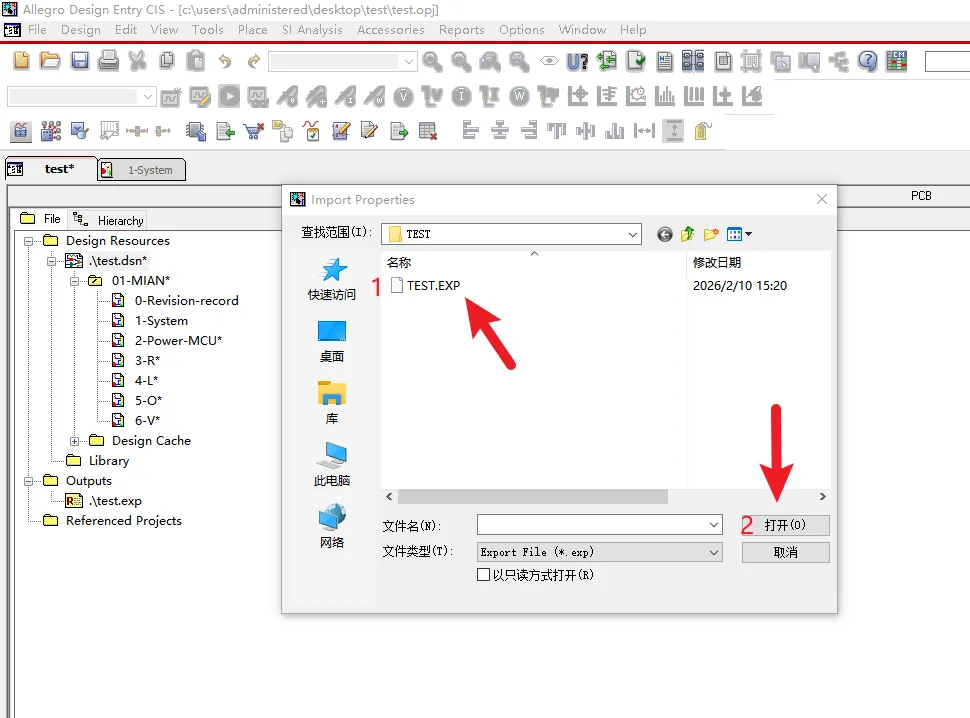970x718 pixels.
Task: Click the Cut scissors toolbar icon
Action: click(x=137, y=61)
